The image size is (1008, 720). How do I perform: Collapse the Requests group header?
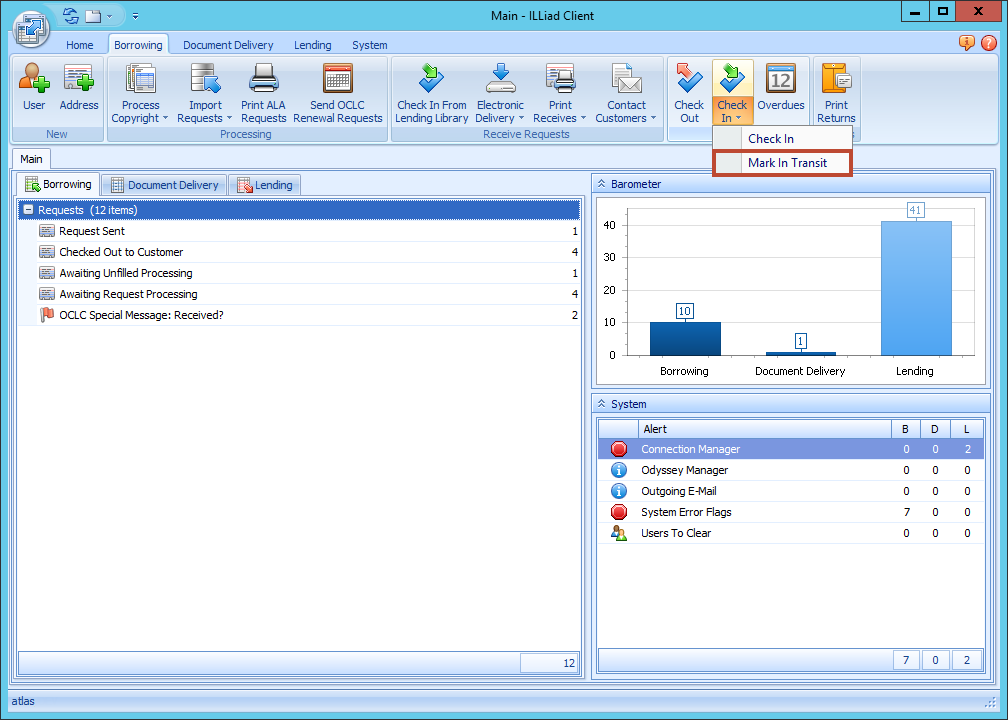coord(28,209)
